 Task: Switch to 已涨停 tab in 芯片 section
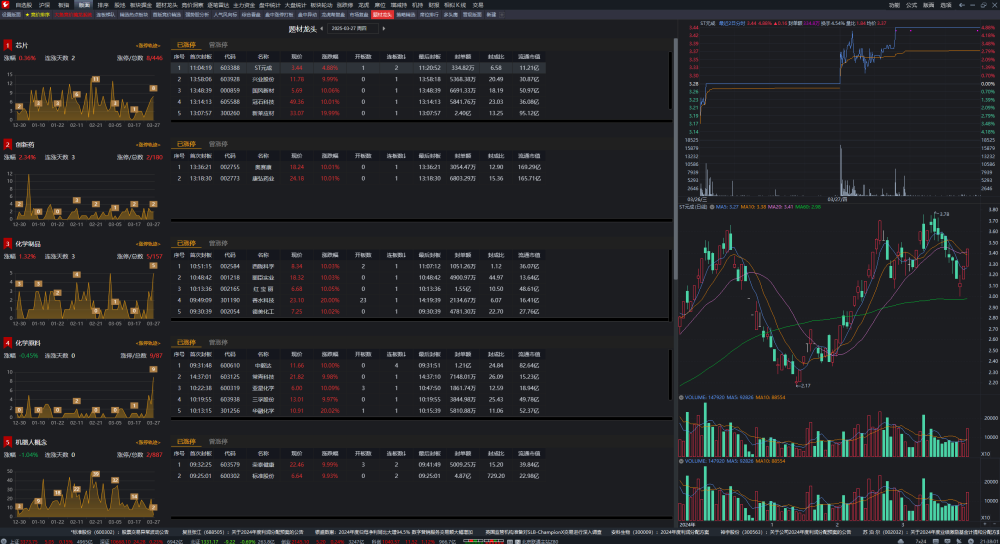[x=186, y=45]
